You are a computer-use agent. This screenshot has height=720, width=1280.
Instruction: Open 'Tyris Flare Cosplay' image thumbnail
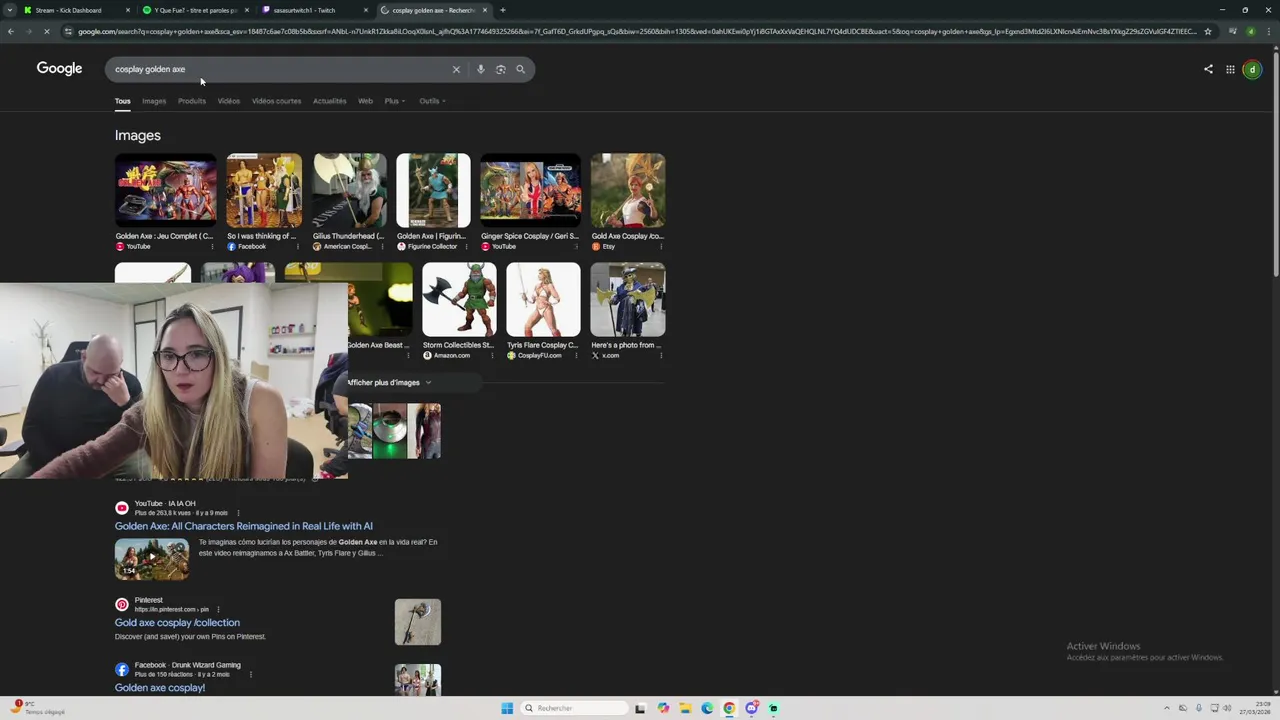point(543,299)
